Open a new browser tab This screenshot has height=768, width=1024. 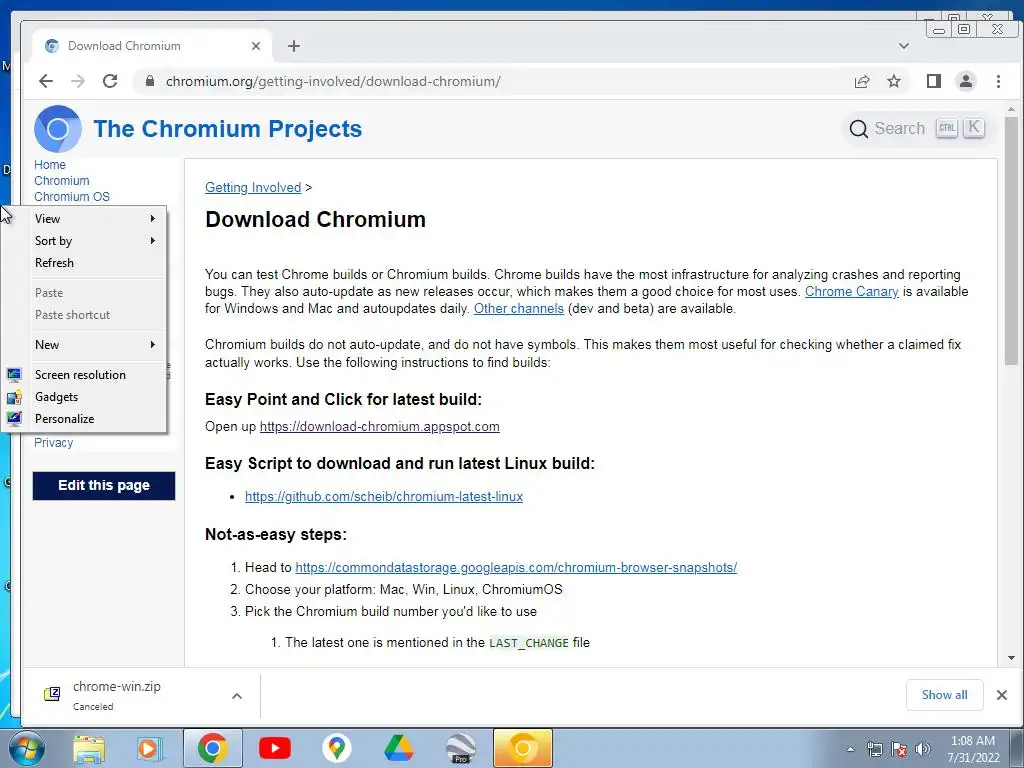294,46
